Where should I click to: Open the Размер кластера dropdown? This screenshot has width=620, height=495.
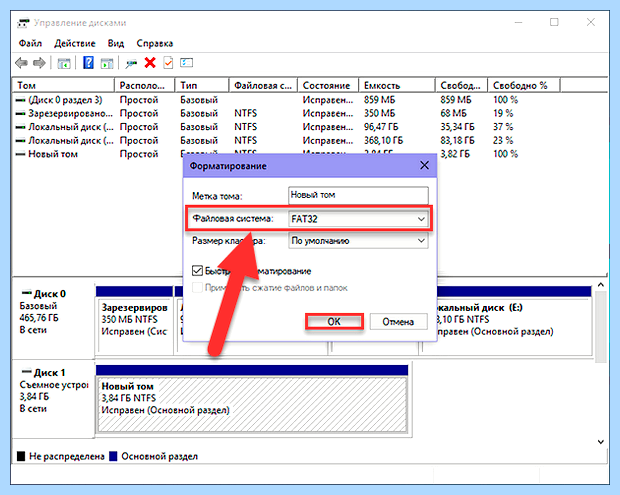click(x=359, y=240)
